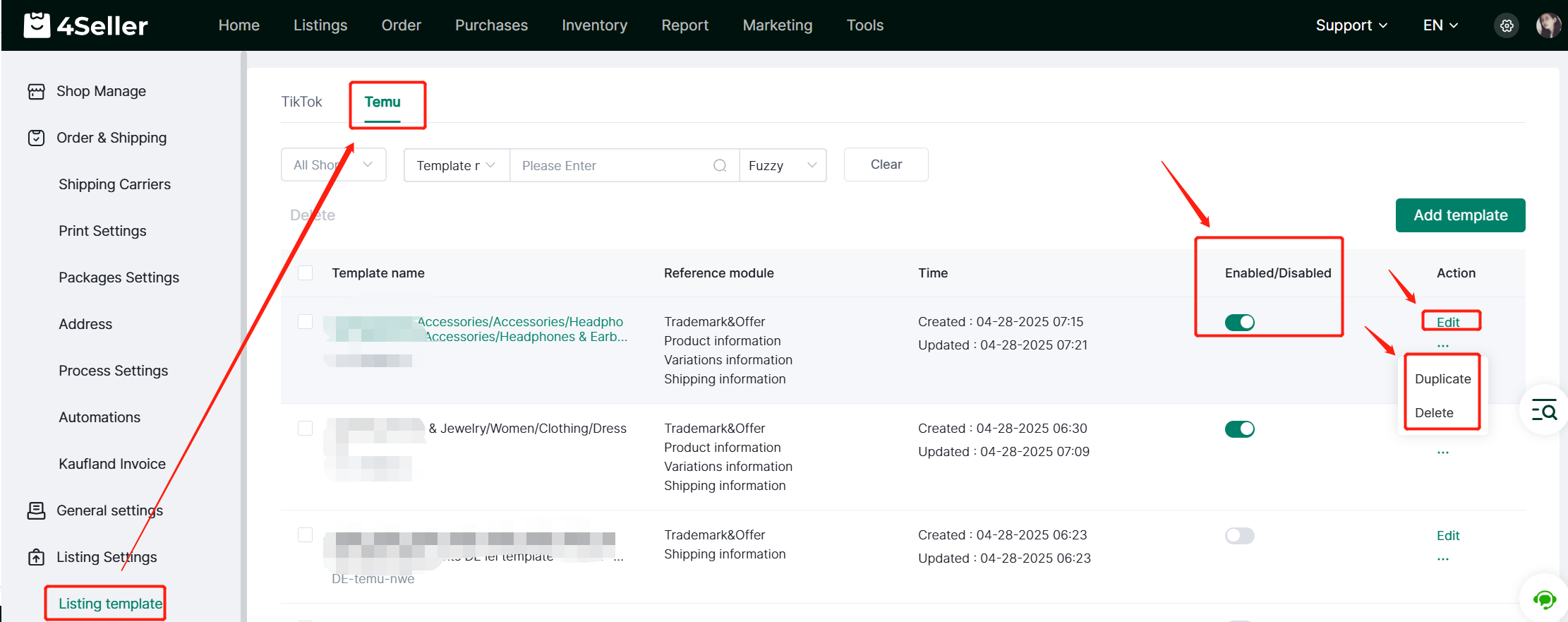1568x622 pixels.
Task: Open the Purchases menu
Action: click(x=491, y=25)
